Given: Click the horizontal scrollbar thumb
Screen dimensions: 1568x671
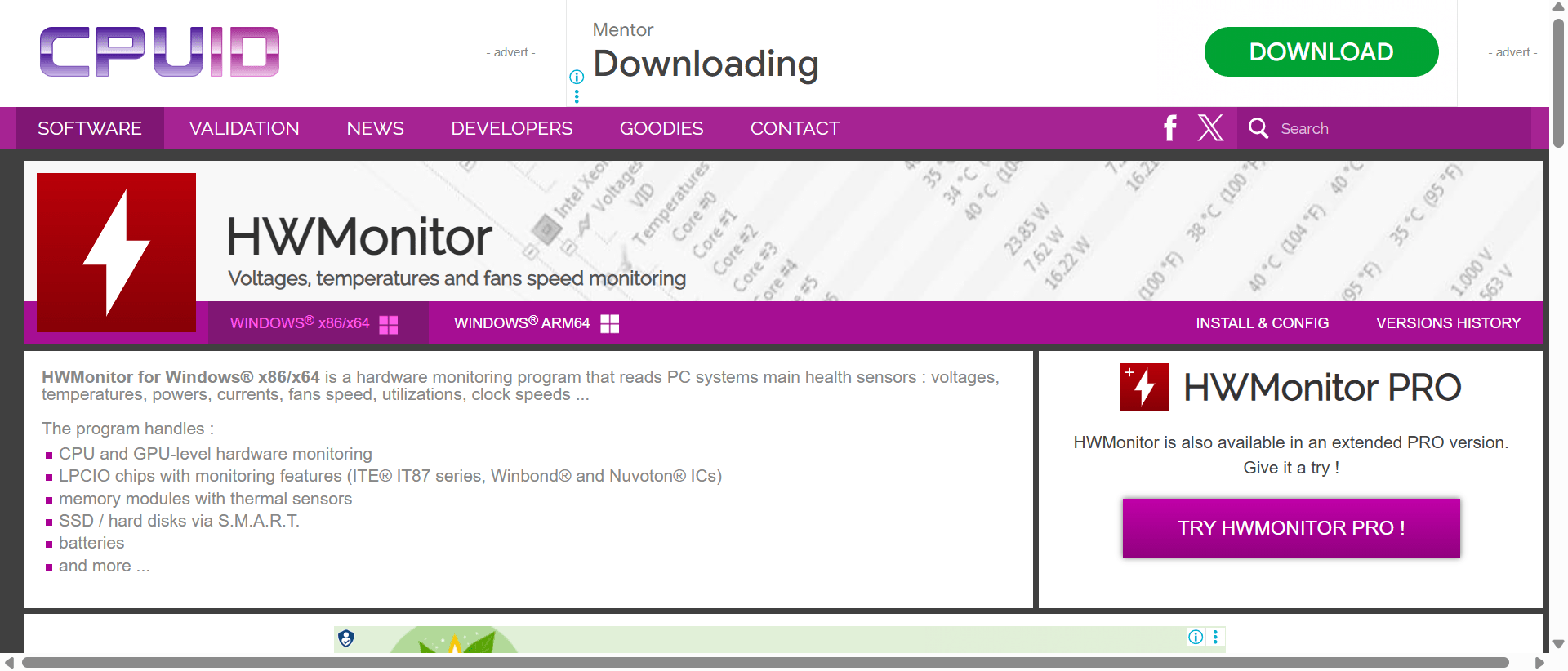Looking at the screenshot, I should point(765,662).
